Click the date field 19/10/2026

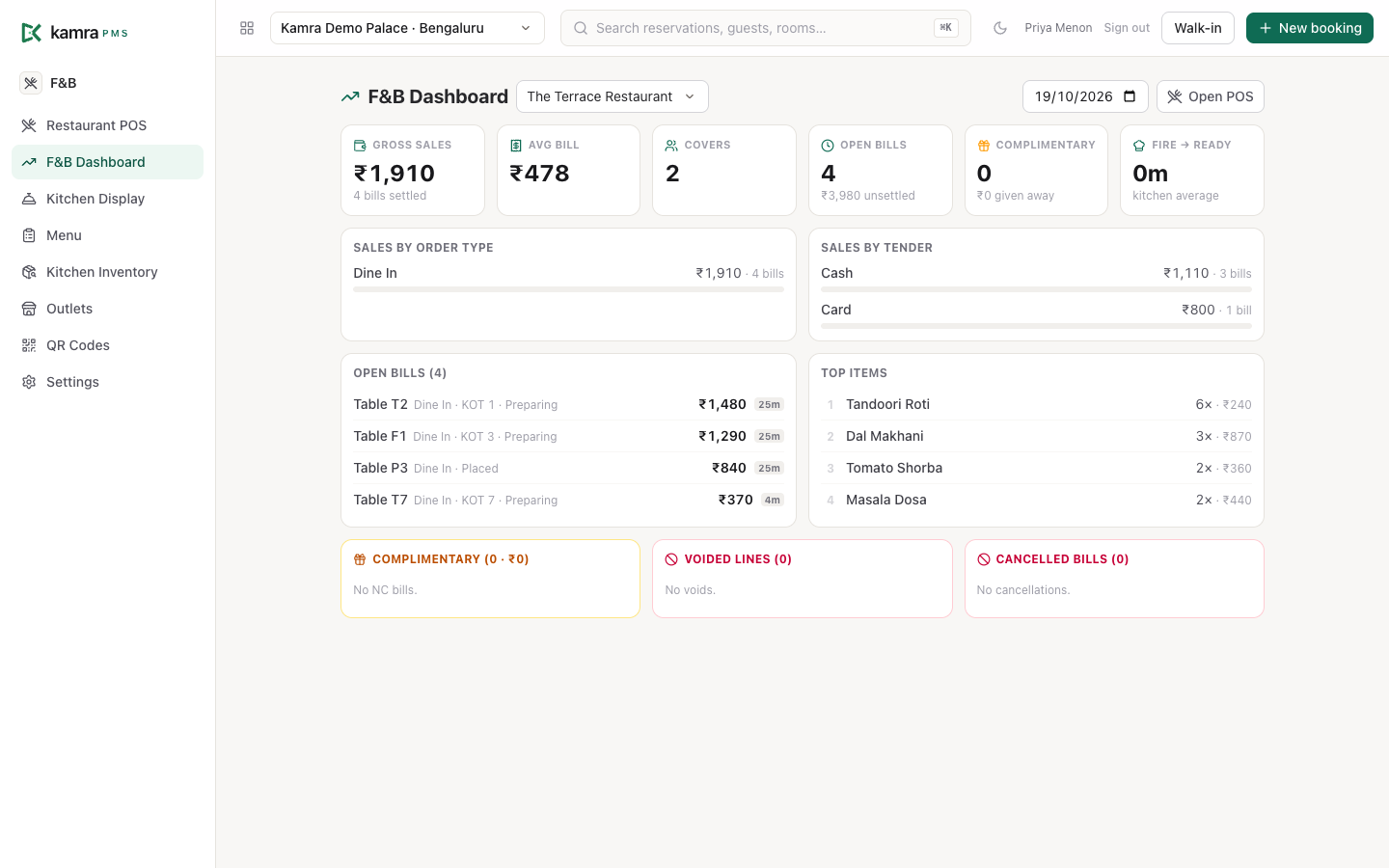point(1085,96)
